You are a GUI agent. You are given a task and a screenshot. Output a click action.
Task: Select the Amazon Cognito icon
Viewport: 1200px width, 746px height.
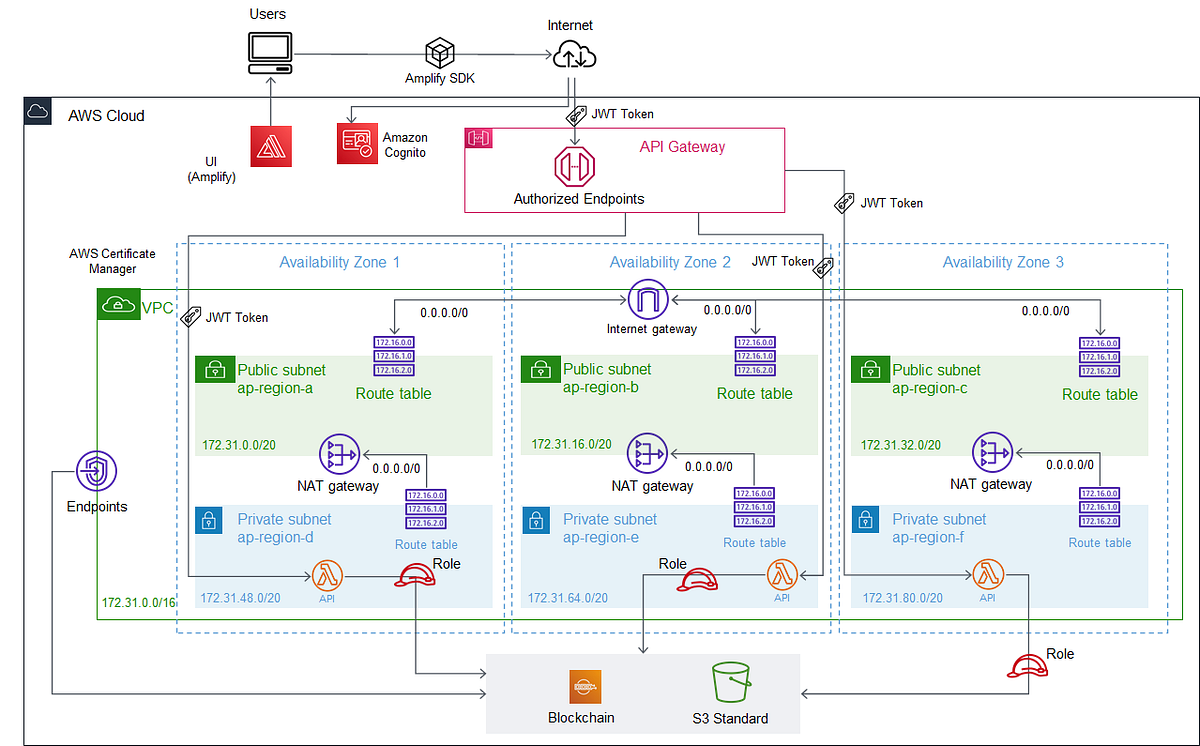coord(357,143)
